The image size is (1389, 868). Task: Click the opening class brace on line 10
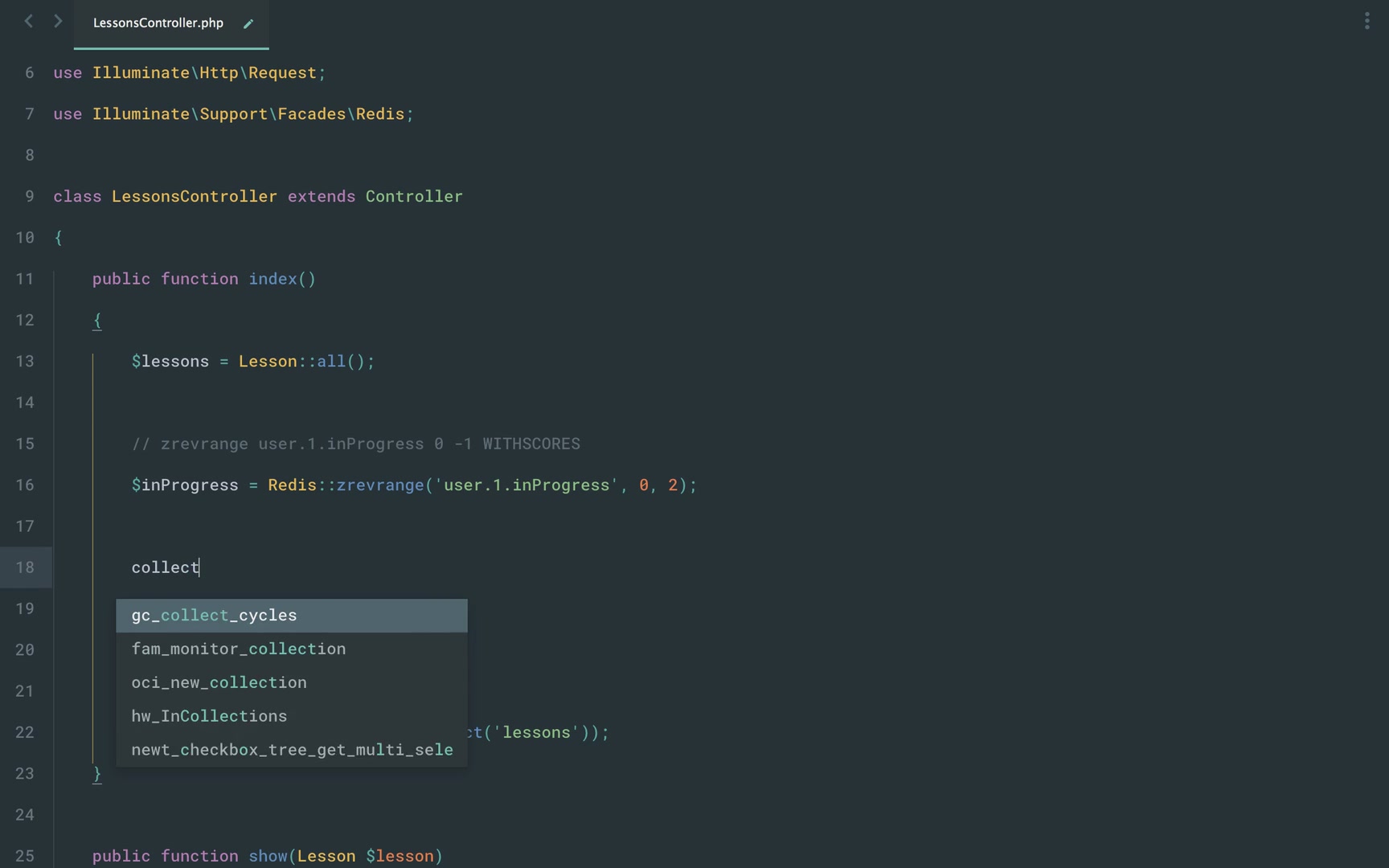(x=58, y=238)
